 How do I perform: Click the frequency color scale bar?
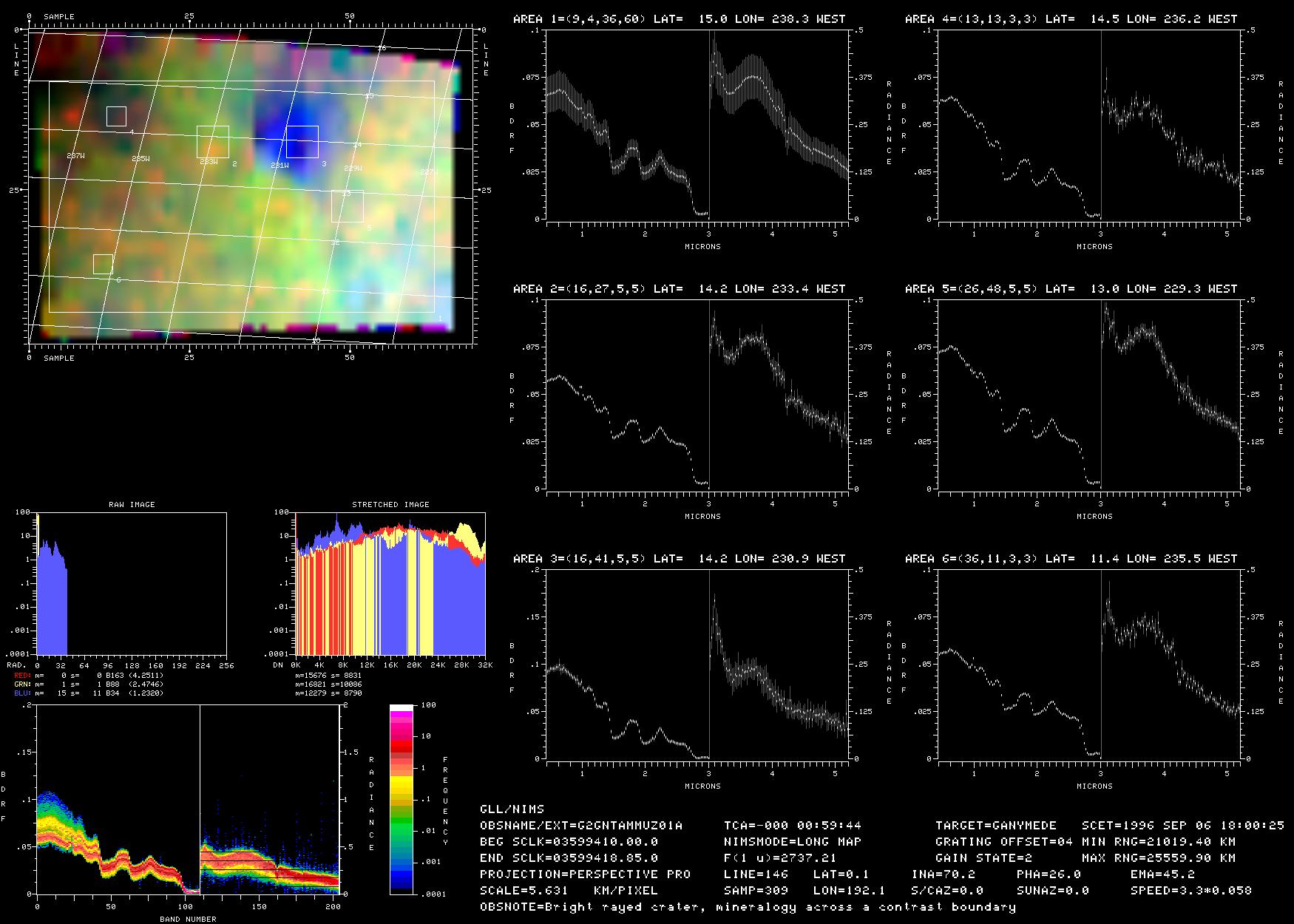pyautogui.click(x=402, y=799)
